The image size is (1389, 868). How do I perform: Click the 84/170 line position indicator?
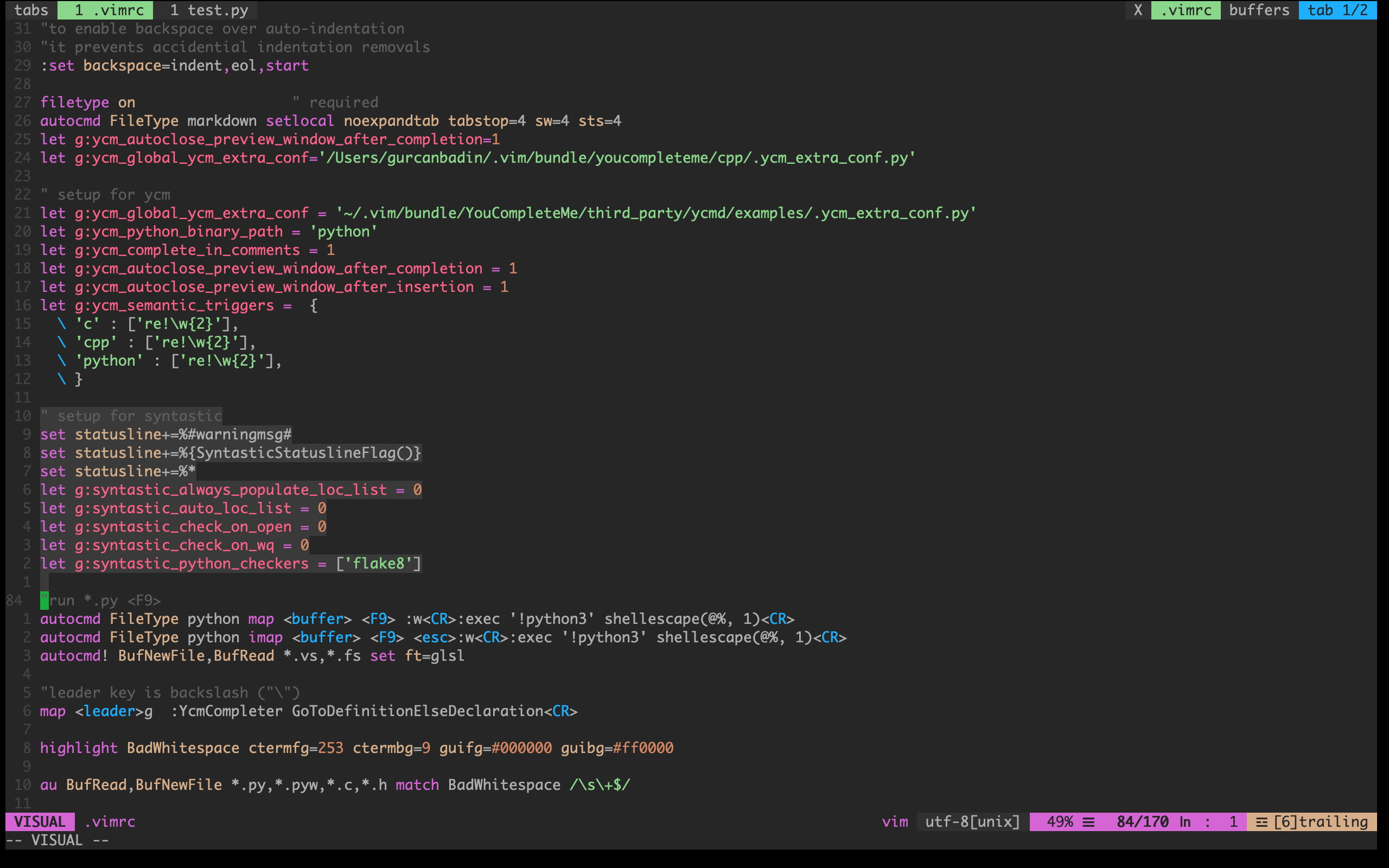pos(1142,821)
